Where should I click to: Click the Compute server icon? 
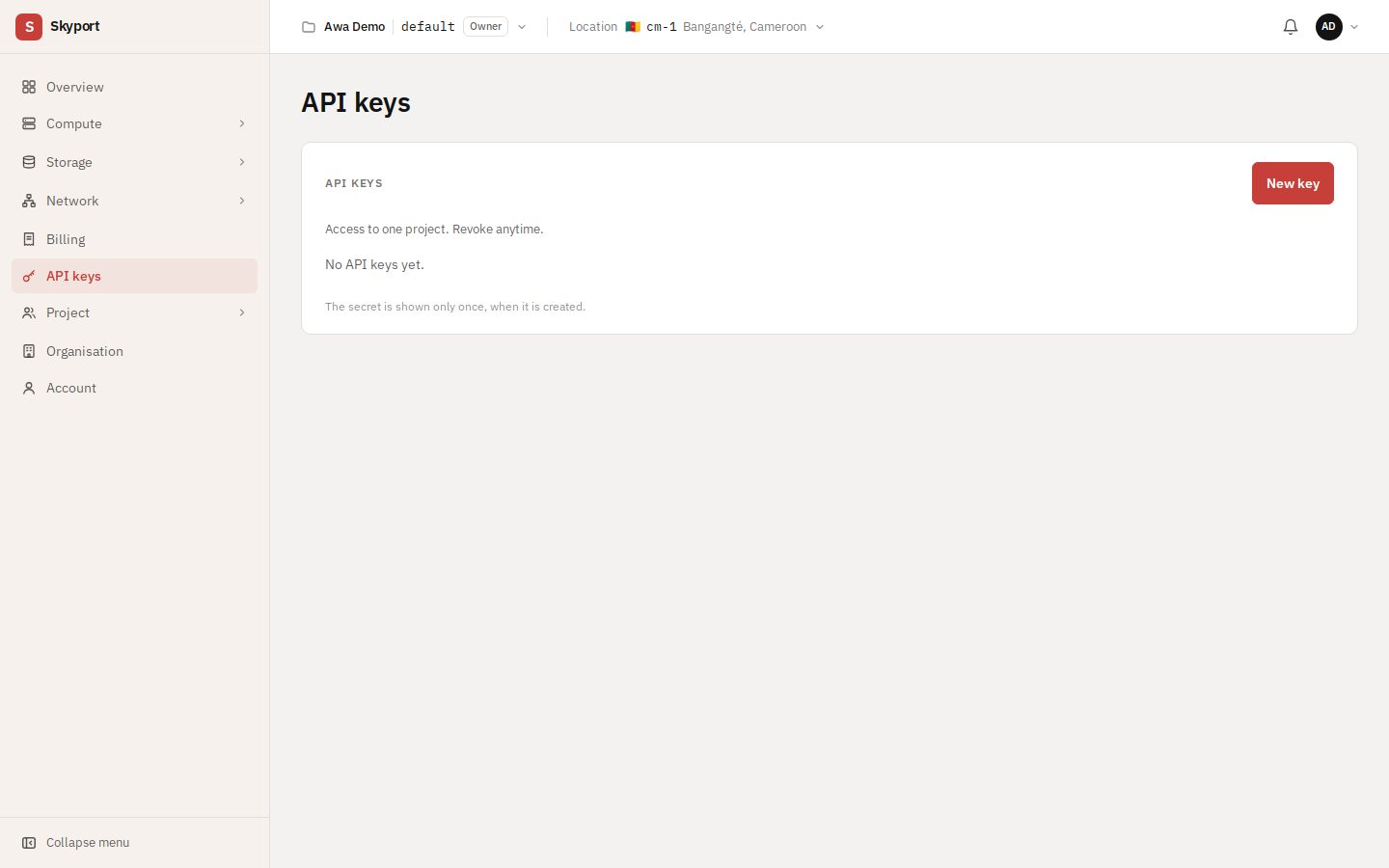(29, 123)
